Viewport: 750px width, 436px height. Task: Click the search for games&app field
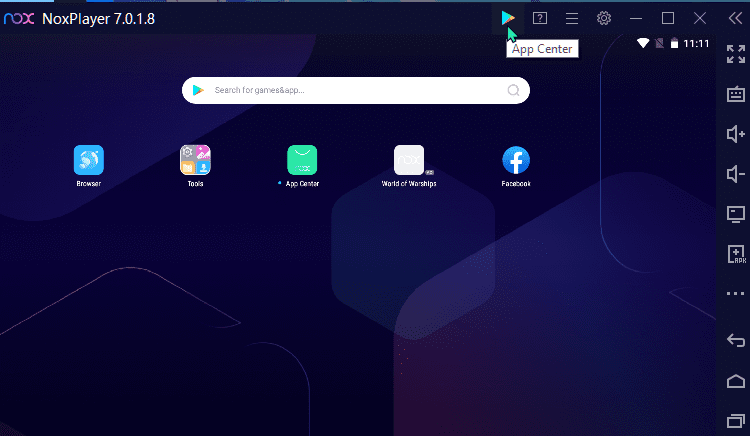click(356, 90)
